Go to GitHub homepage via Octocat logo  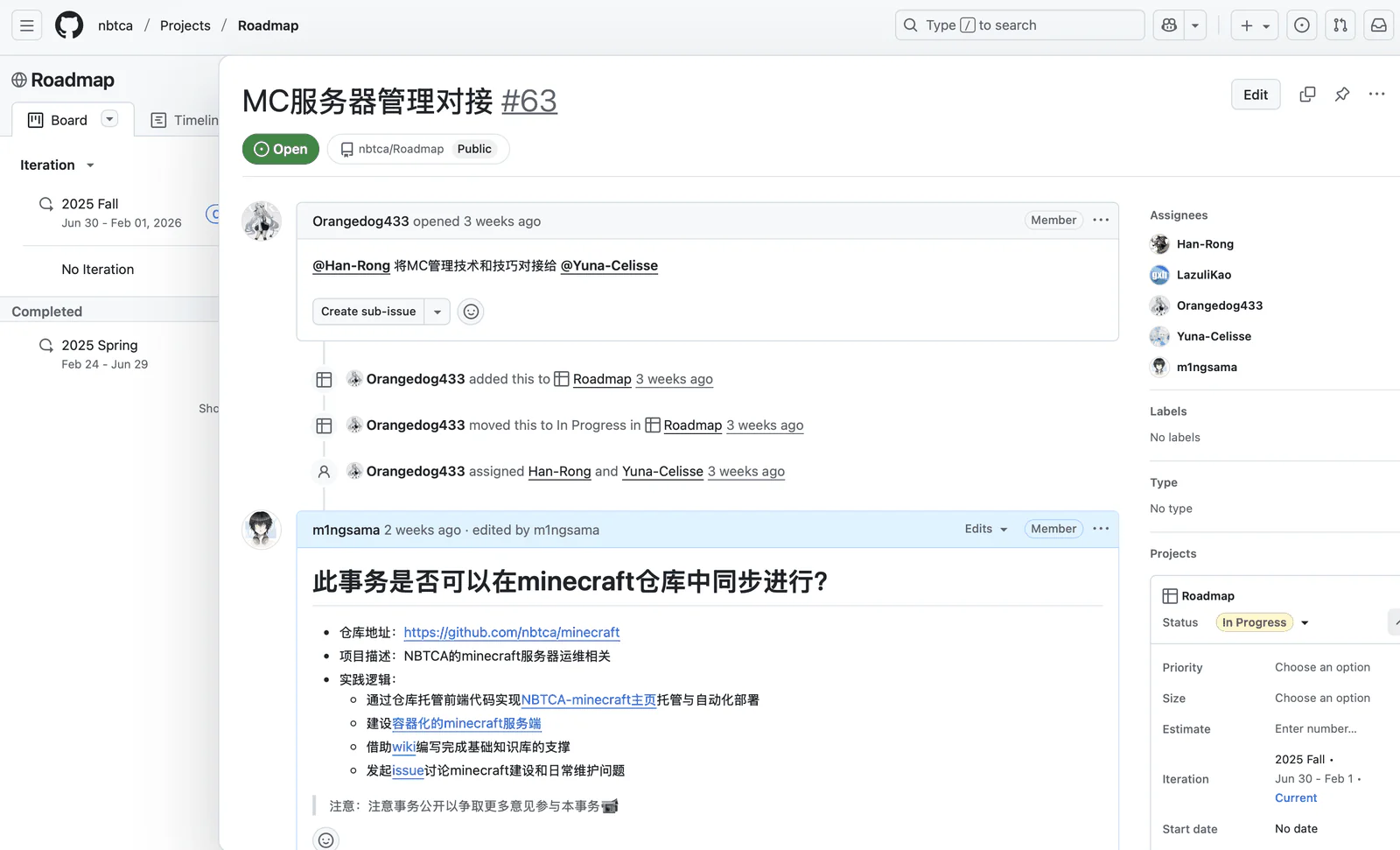pos(69,25)
